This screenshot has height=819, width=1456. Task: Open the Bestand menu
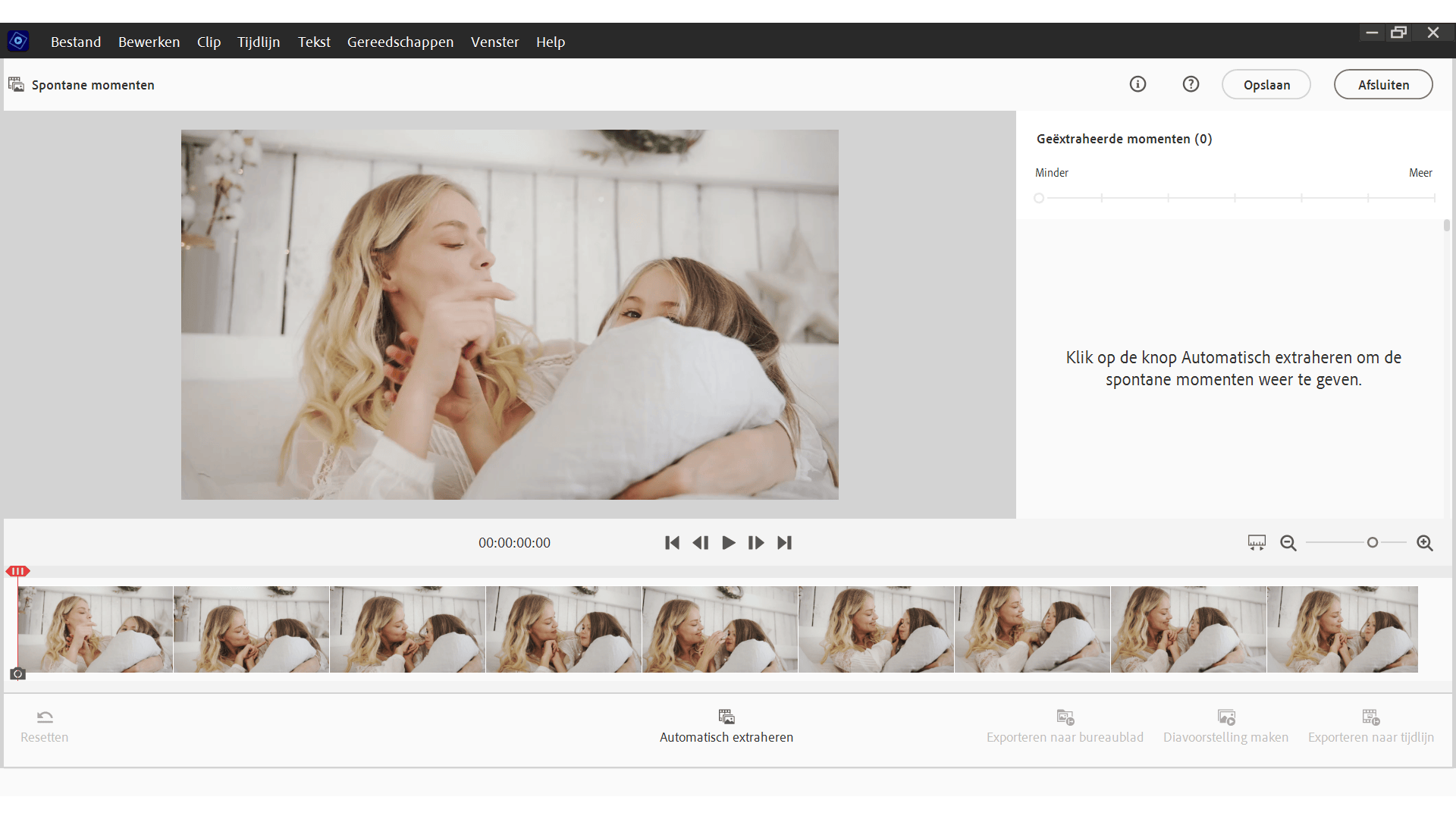pyautogui.click(x=76, y=42)
